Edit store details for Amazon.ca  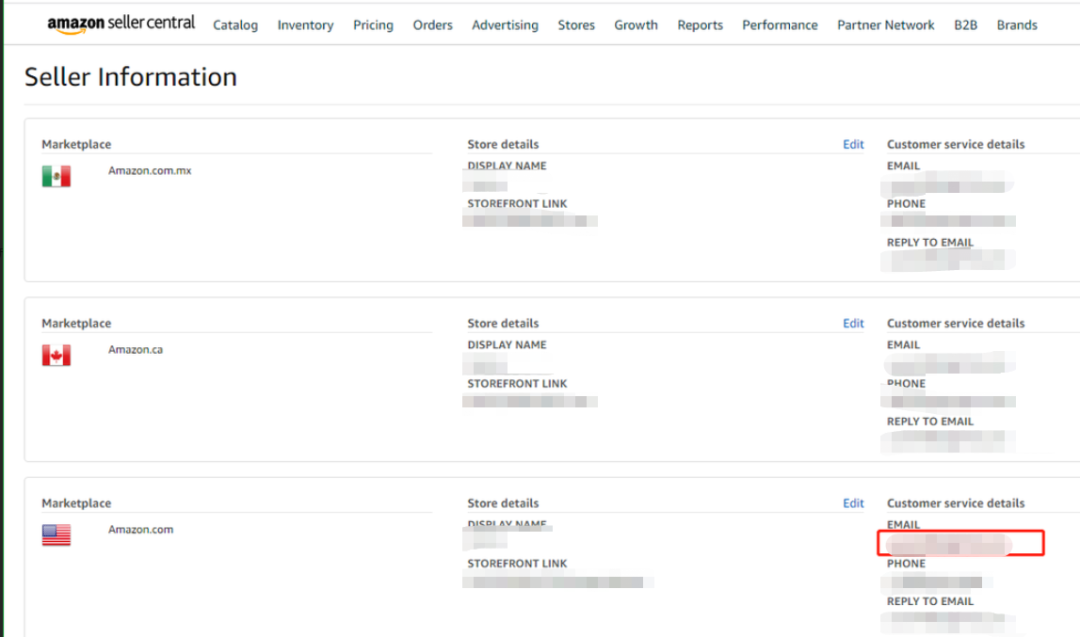click(853, 323)
